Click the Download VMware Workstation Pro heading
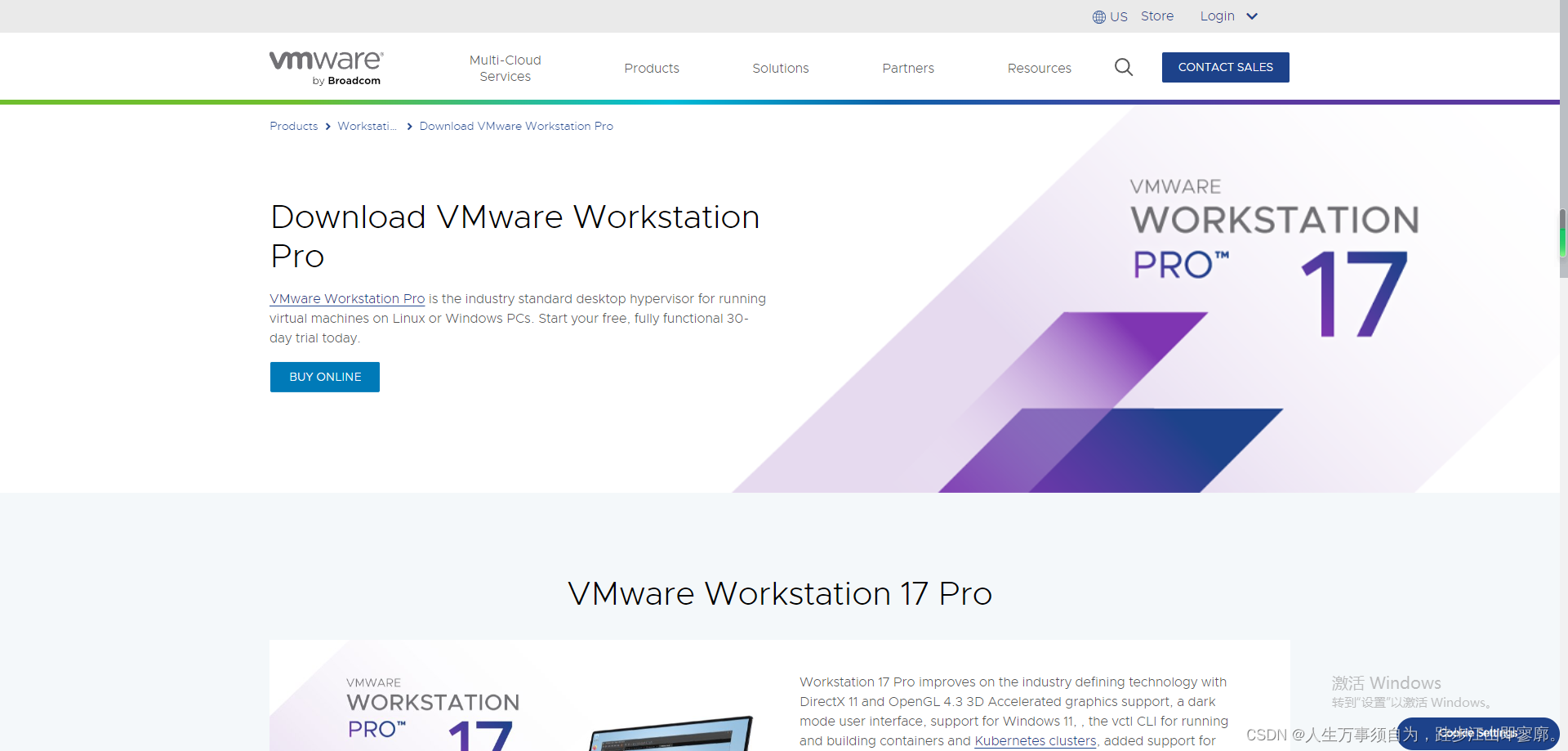This screenshot has width=1568, height=751. tap(515, 236)
